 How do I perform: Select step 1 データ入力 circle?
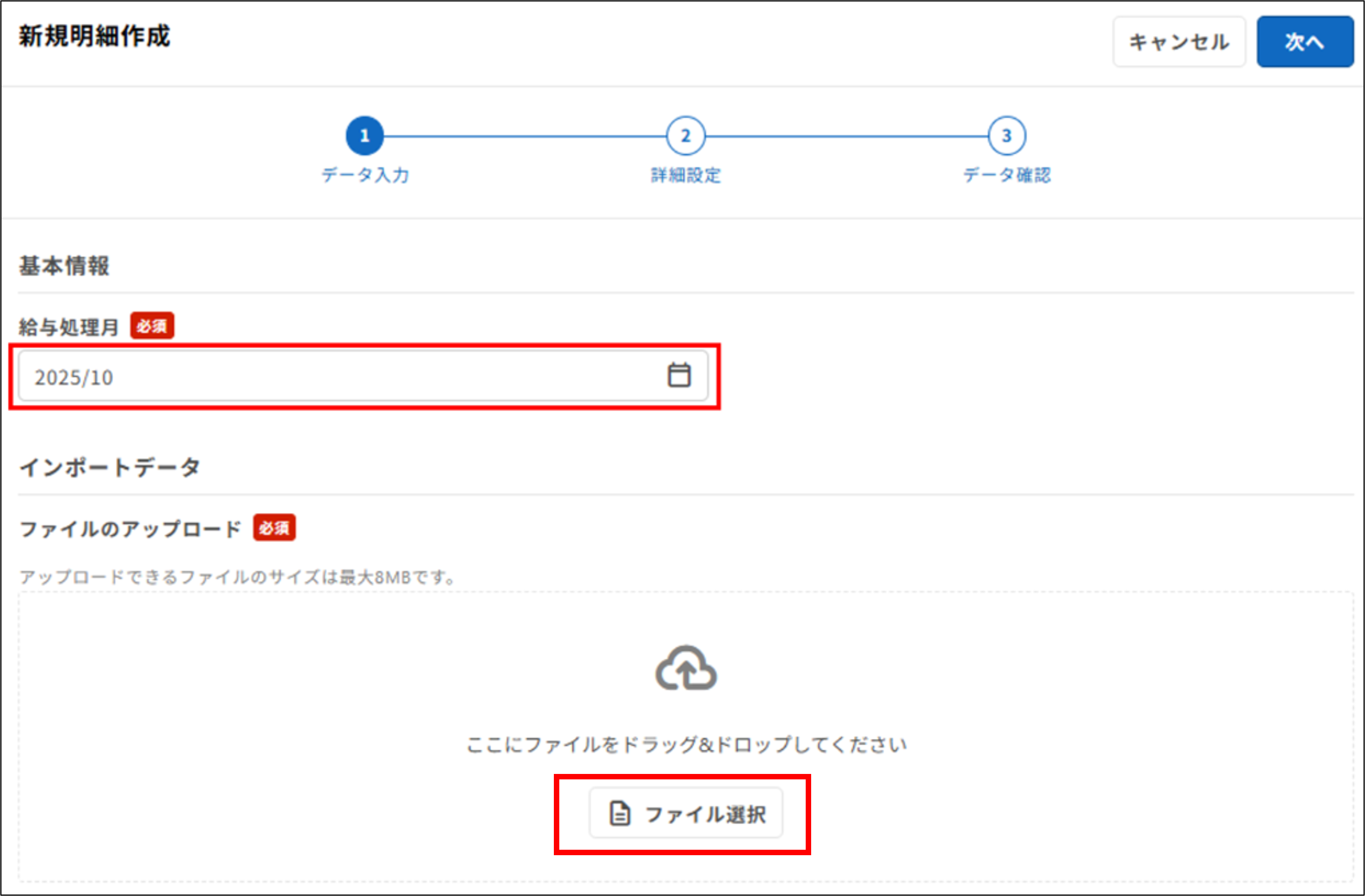[364, 135]
